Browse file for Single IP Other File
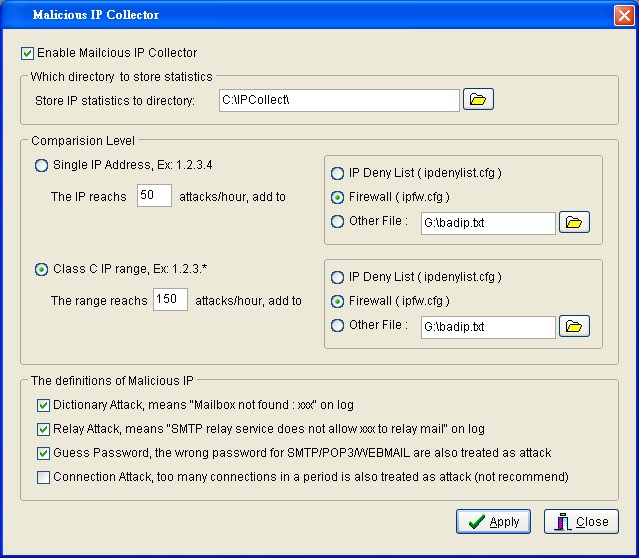Screen dimensions: 639x558 (x=574, y=223)
